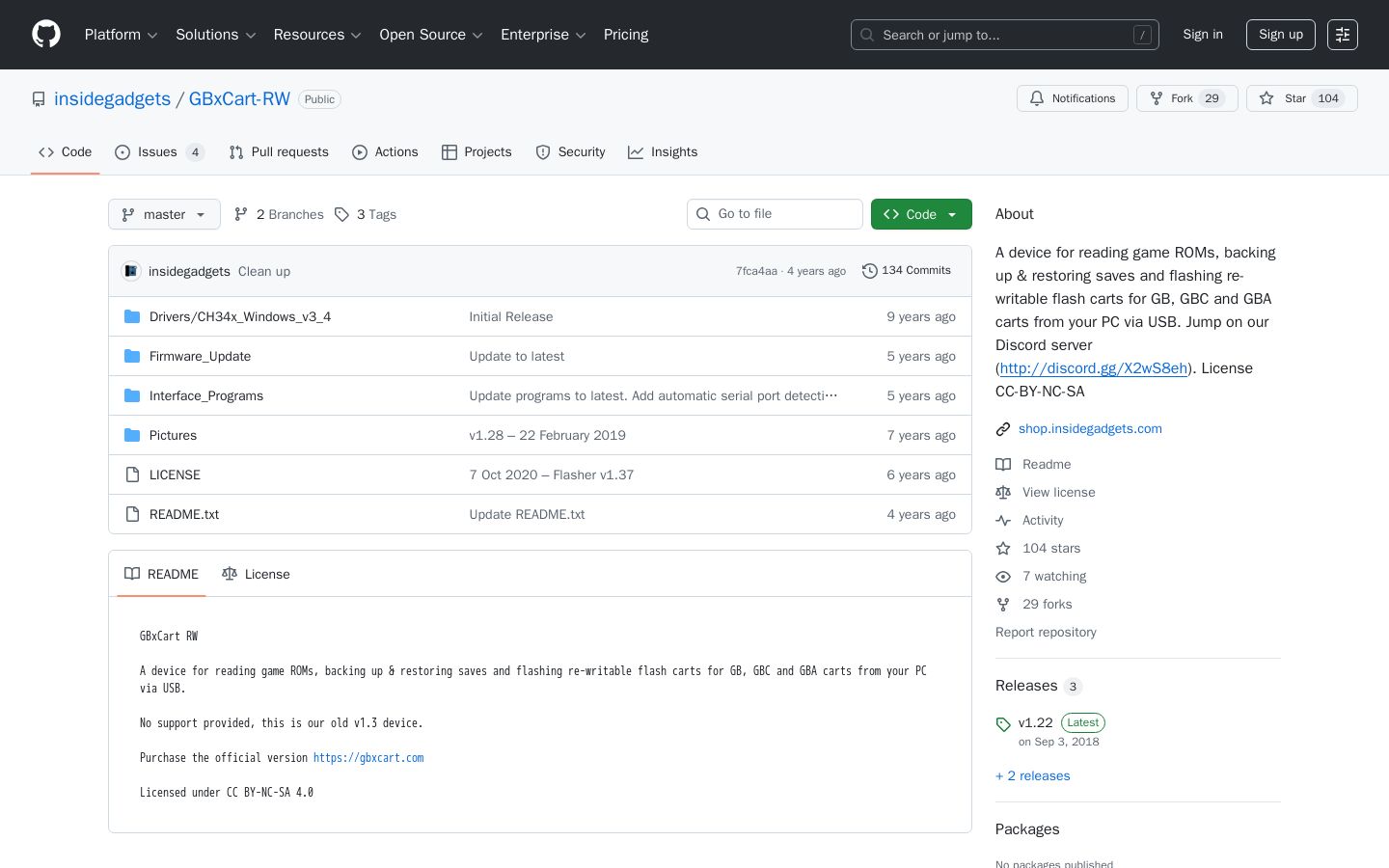Click the Report repository link
This screenshot has width=1389, height=868.
click(x=1046, y=633)
